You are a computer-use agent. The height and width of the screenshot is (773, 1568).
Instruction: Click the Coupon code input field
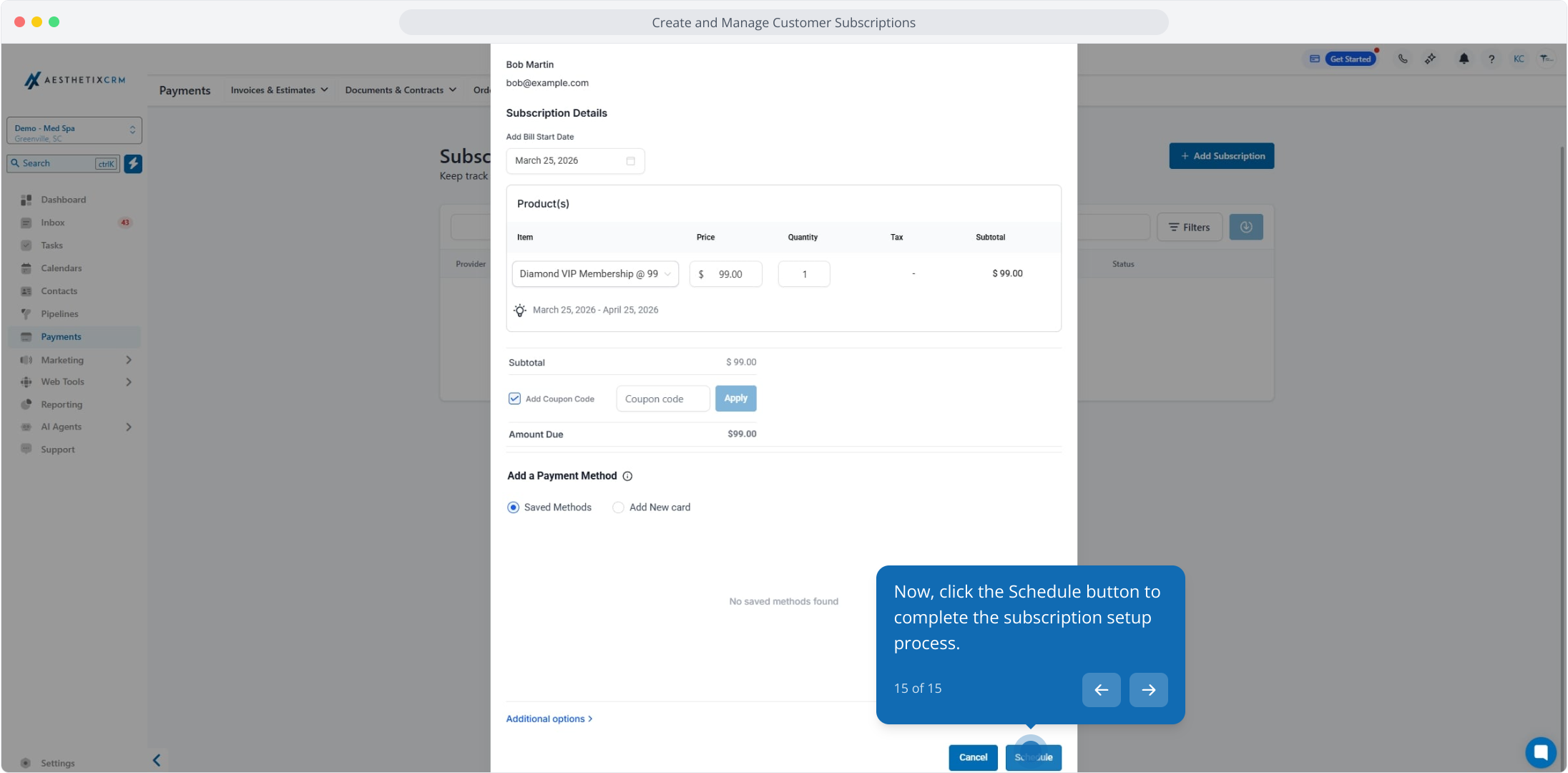point(662,399)
